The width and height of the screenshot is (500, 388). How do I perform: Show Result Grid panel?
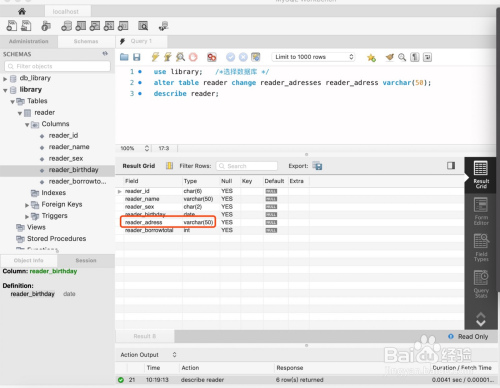tap(481, 174)
